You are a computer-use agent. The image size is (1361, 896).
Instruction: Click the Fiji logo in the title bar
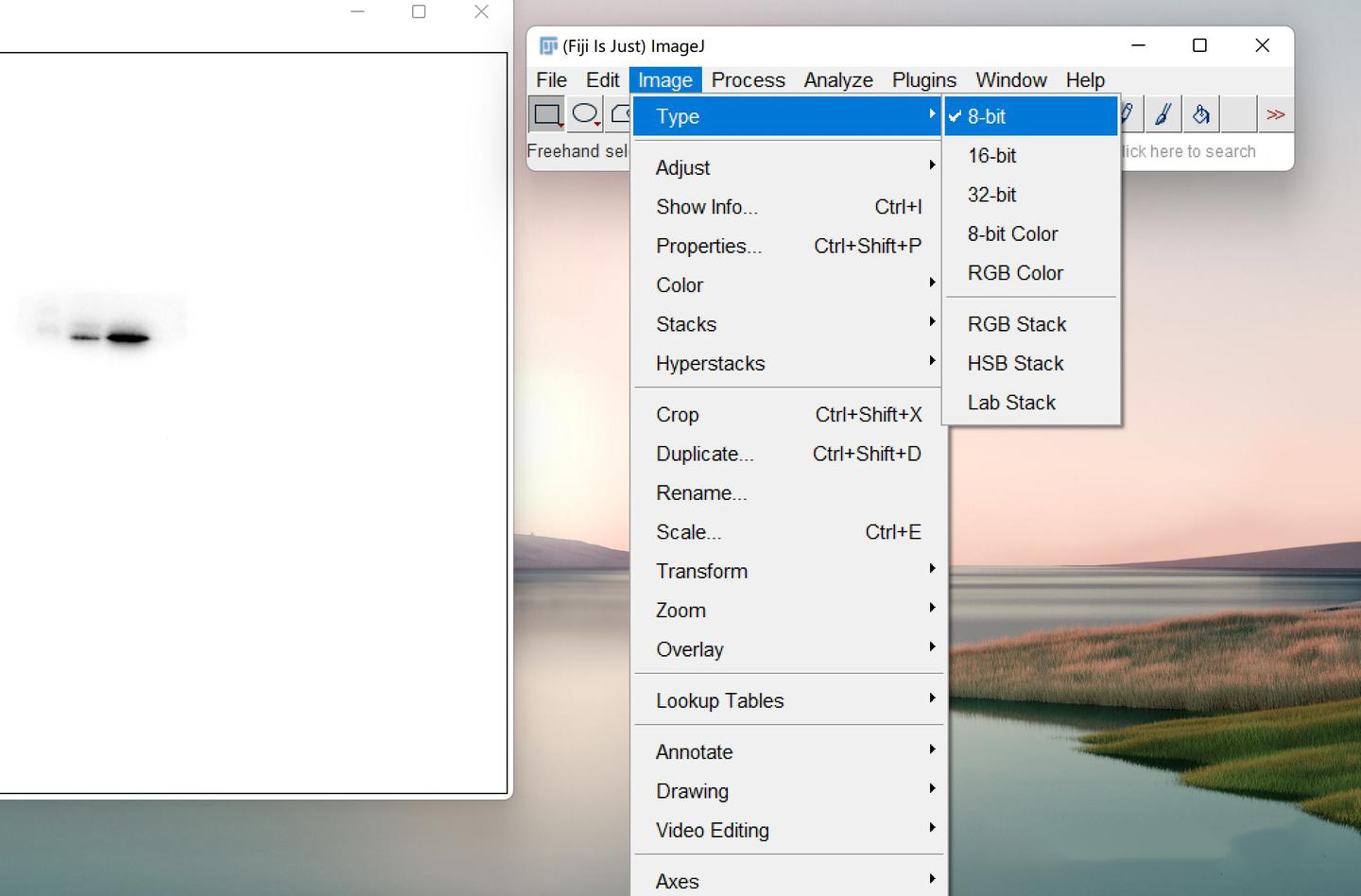(x=547, y=45)
